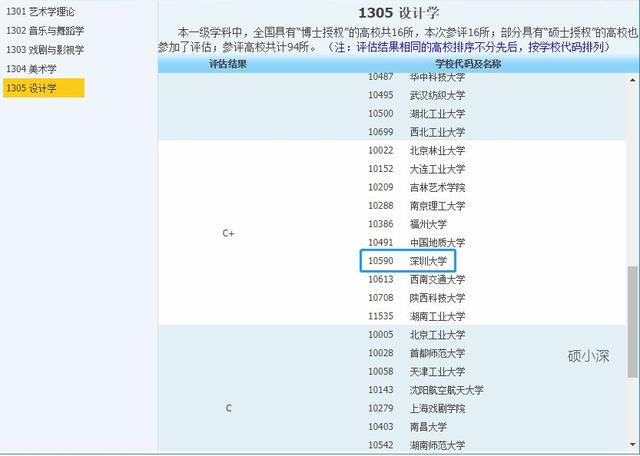Click the 学校代码及名称 column header
The image size is (640, 456).
click(468, 64)
